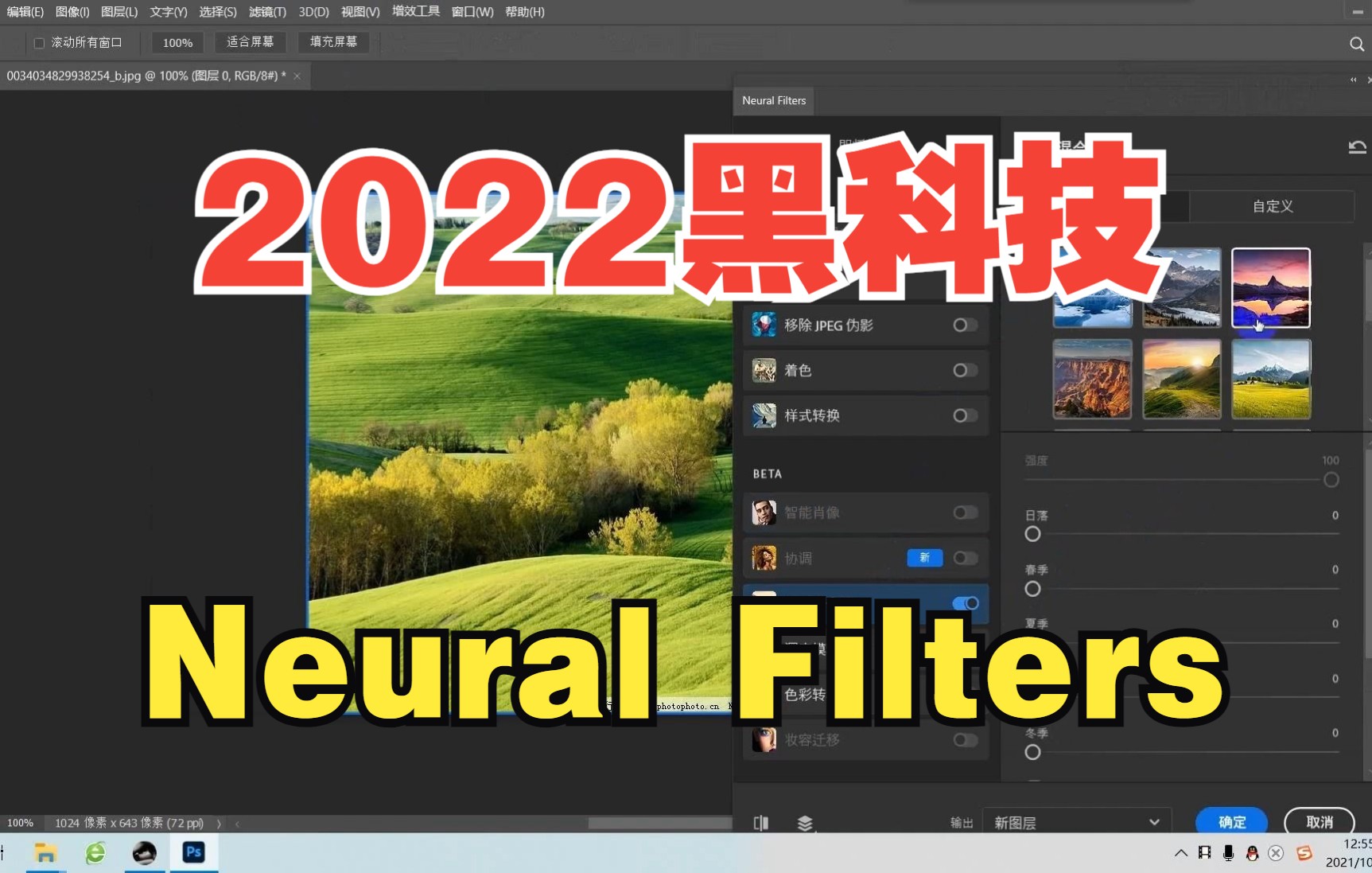Click the 样式转换 filter thumbnail icon
This screenshot has width=1372, height=873.
[x=764, y=415]
